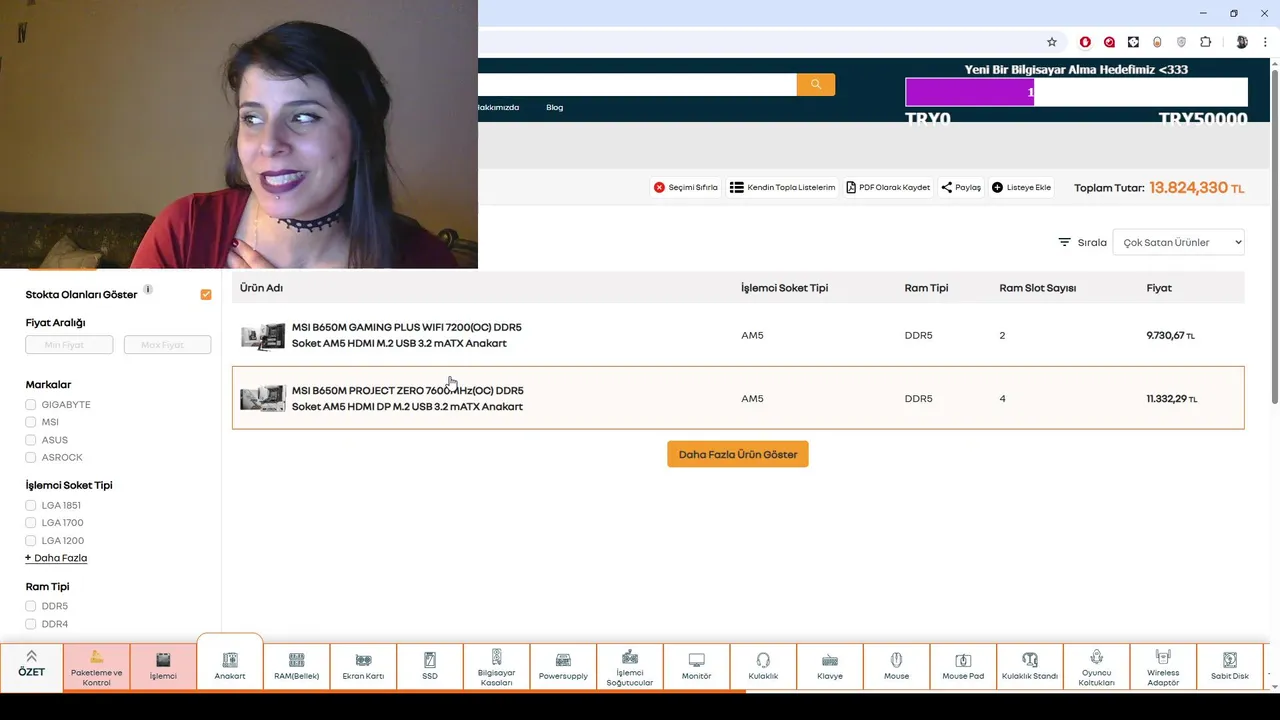
Task: Select MSI B650M PROJECT ZERO product name
Action: click(x=407, y=398)
